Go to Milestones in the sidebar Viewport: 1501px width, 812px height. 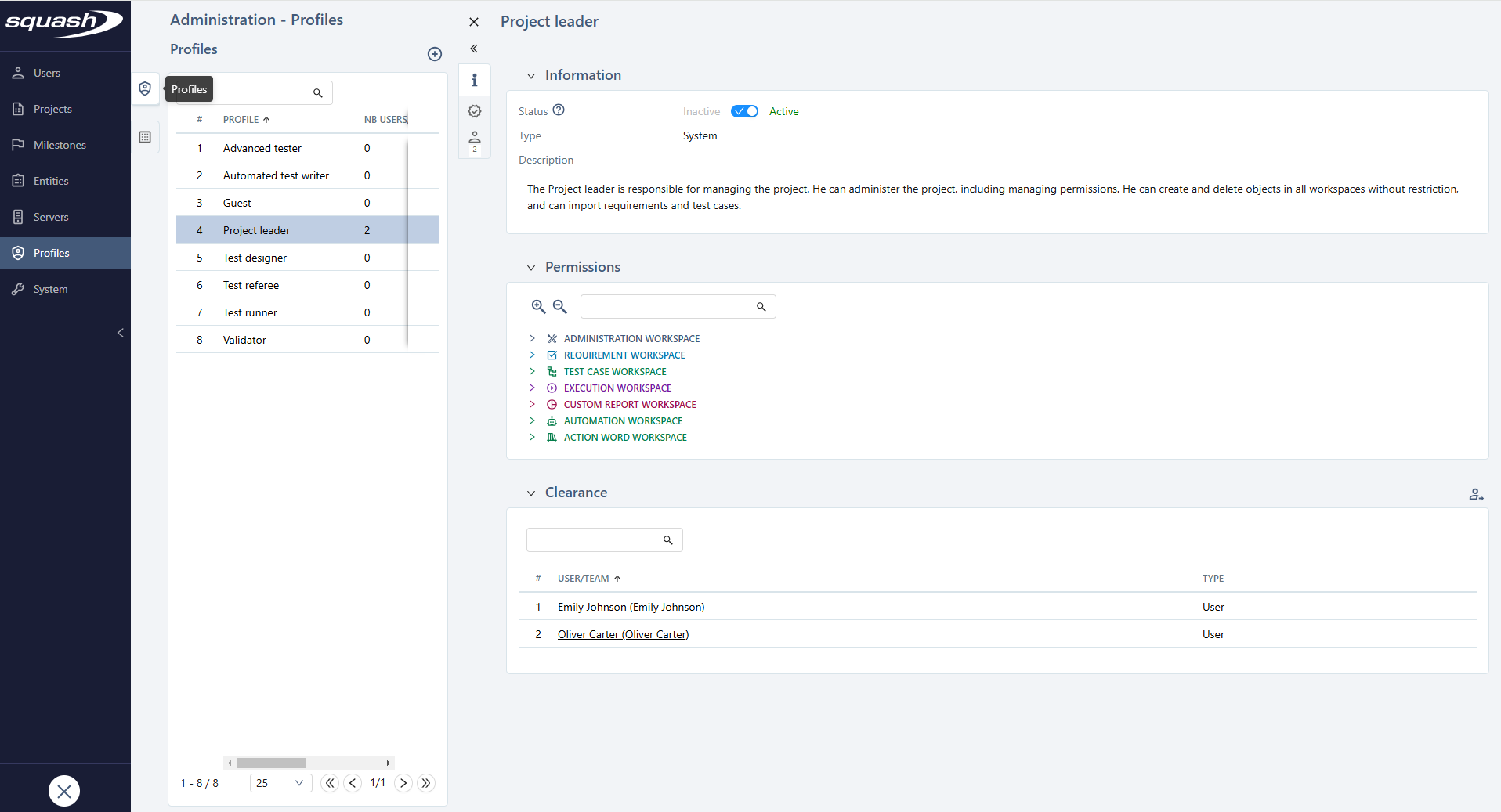point(60,145)
